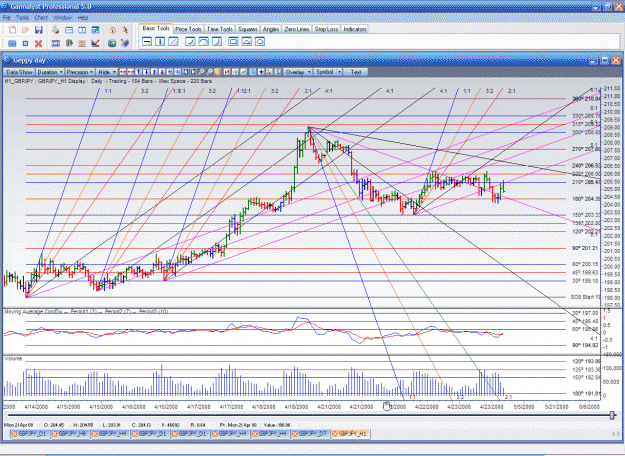Viewport: 625px width, 456px height.
Task: Click the green line chart icon
Action: [244, 72]
